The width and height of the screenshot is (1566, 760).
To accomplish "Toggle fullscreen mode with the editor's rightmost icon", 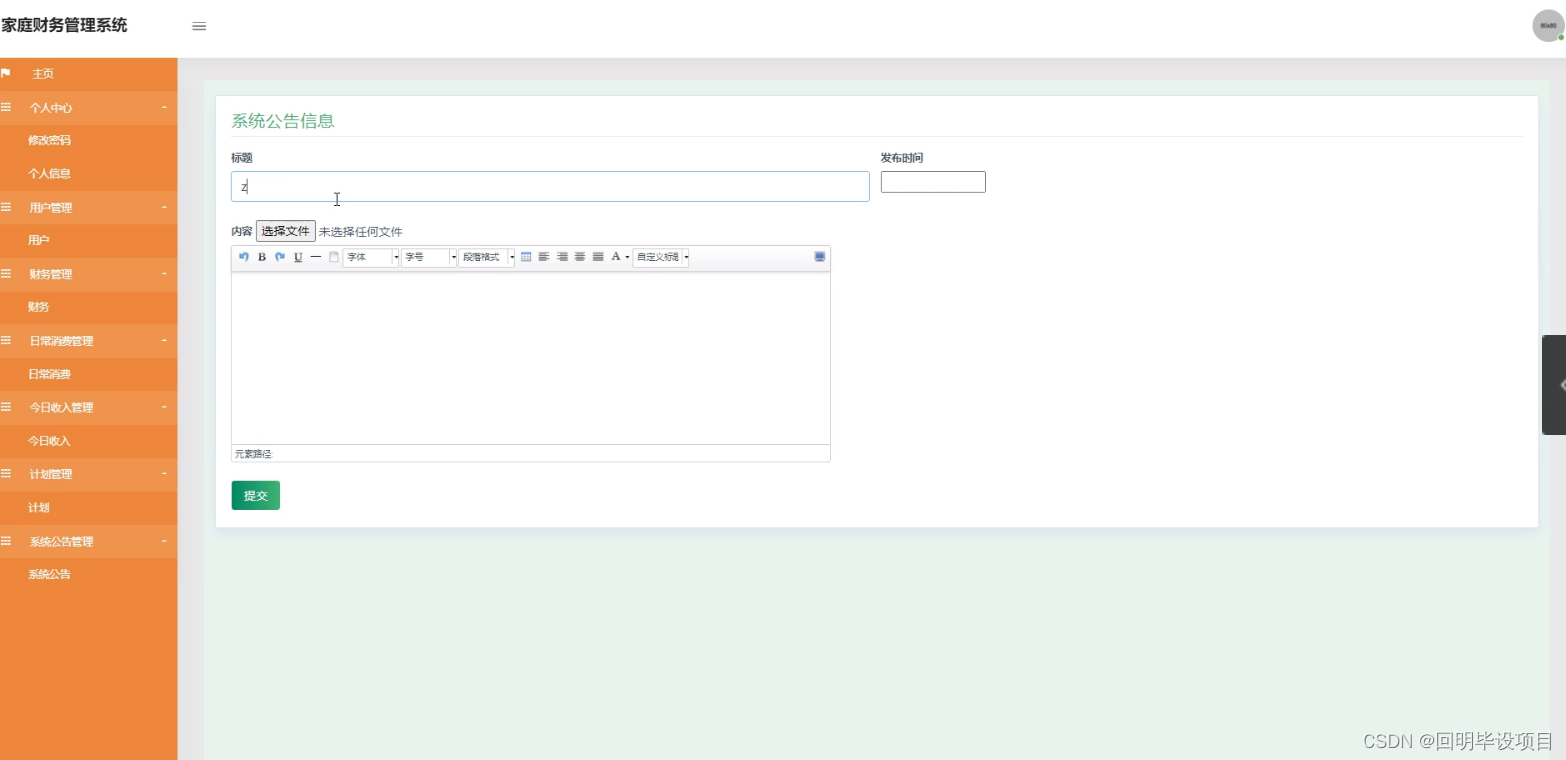I will (x=820, y=257).
